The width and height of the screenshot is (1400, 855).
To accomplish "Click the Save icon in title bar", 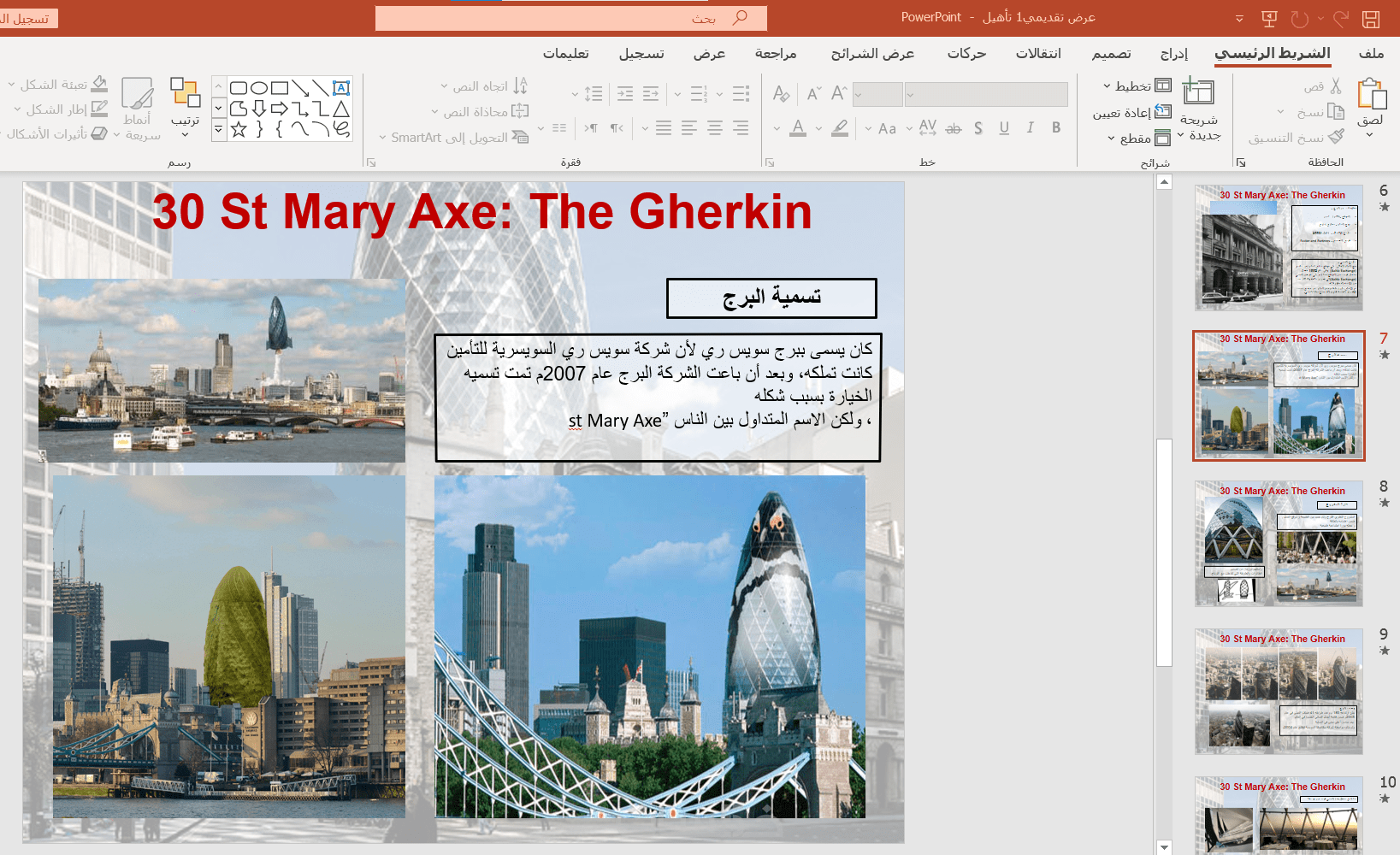I will 1371,18.
